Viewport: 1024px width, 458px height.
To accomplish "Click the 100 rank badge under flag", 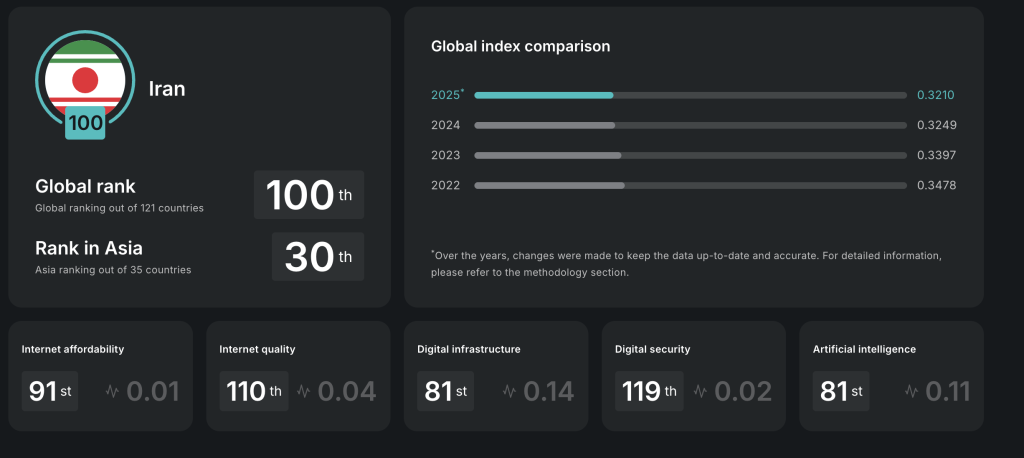I will click(x=86, y=123).
